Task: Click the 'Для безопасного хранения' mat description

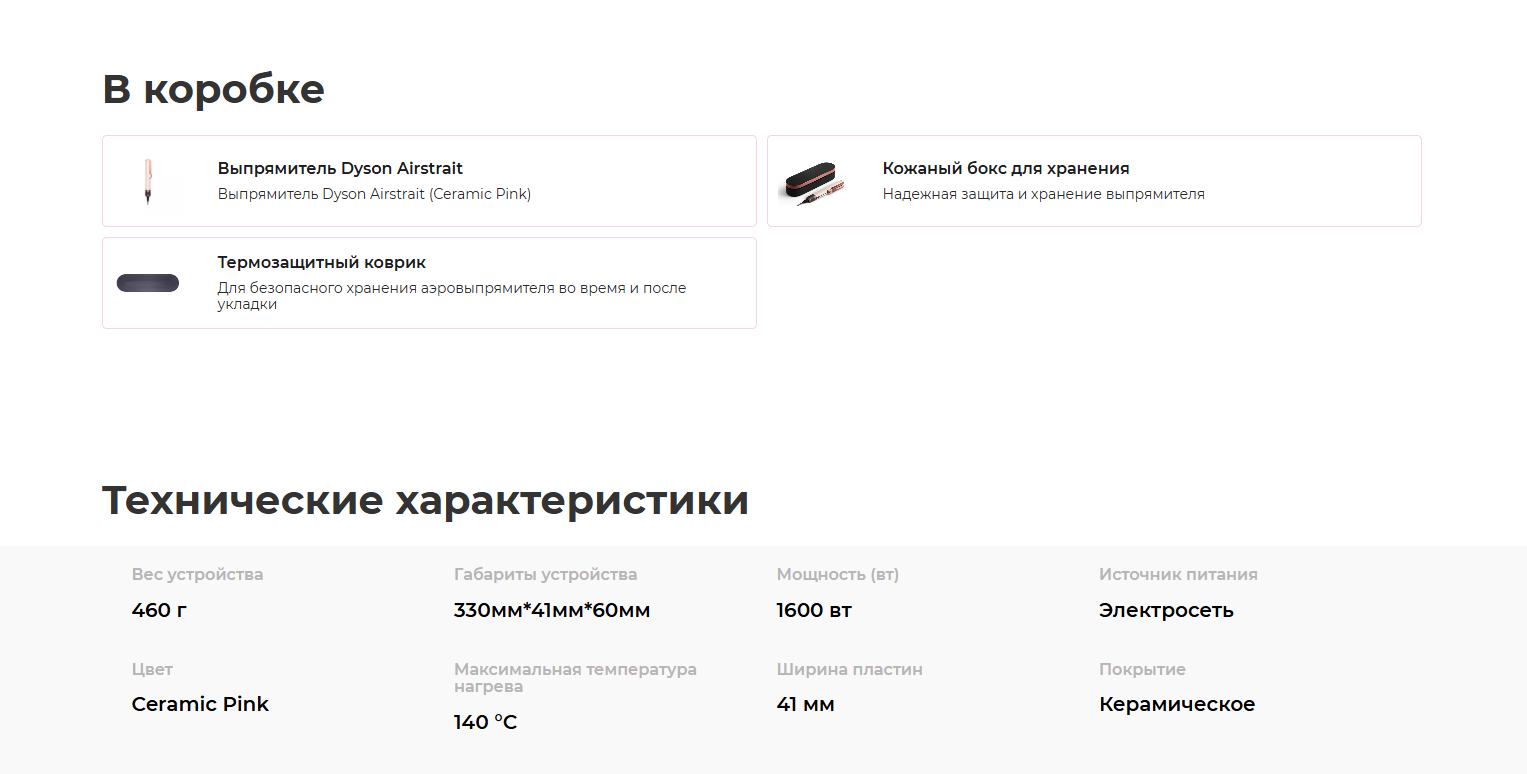Action: click(x=451, y=295)
